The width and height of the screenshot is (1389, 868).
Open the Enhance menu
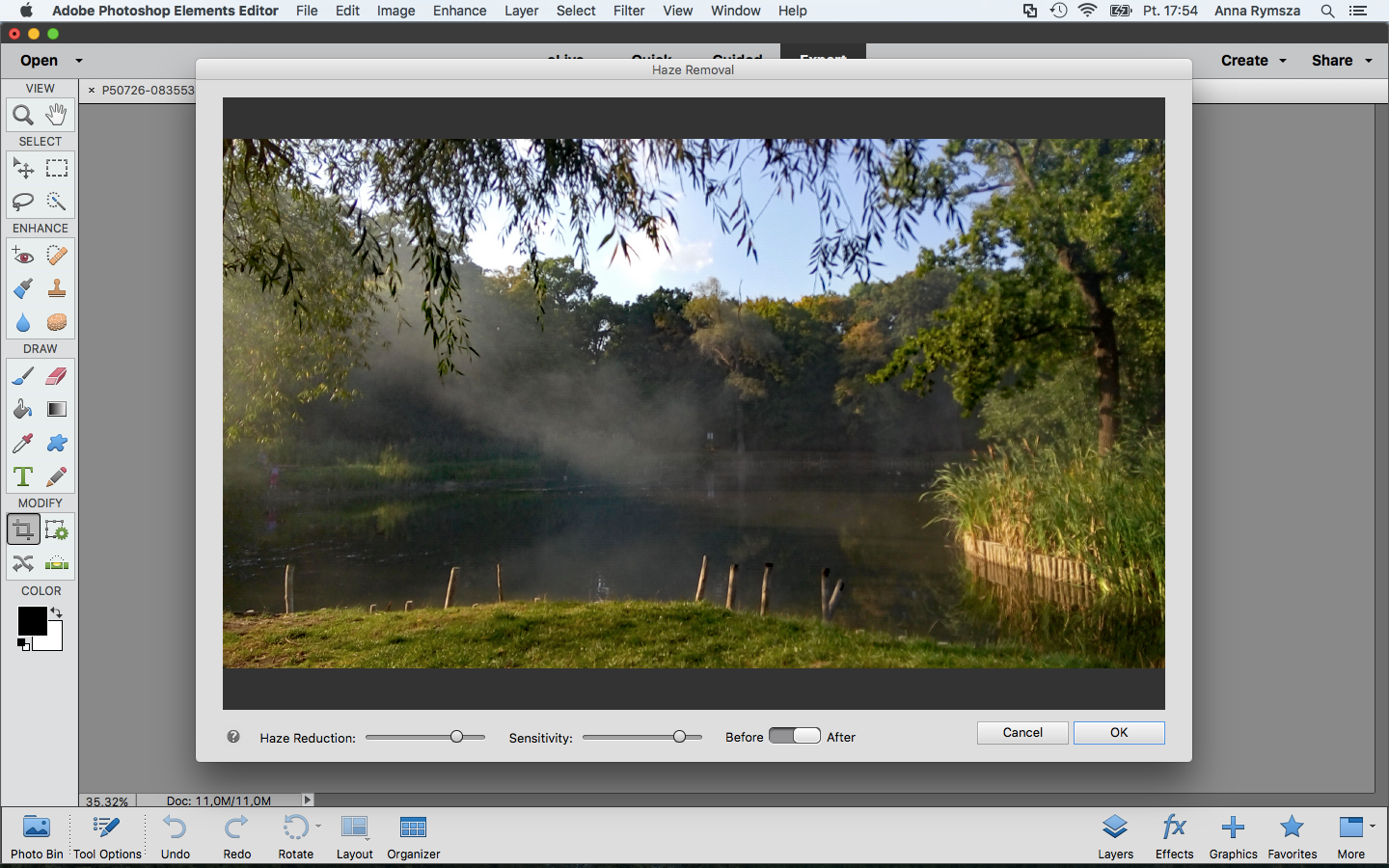(x=460, y=11)
